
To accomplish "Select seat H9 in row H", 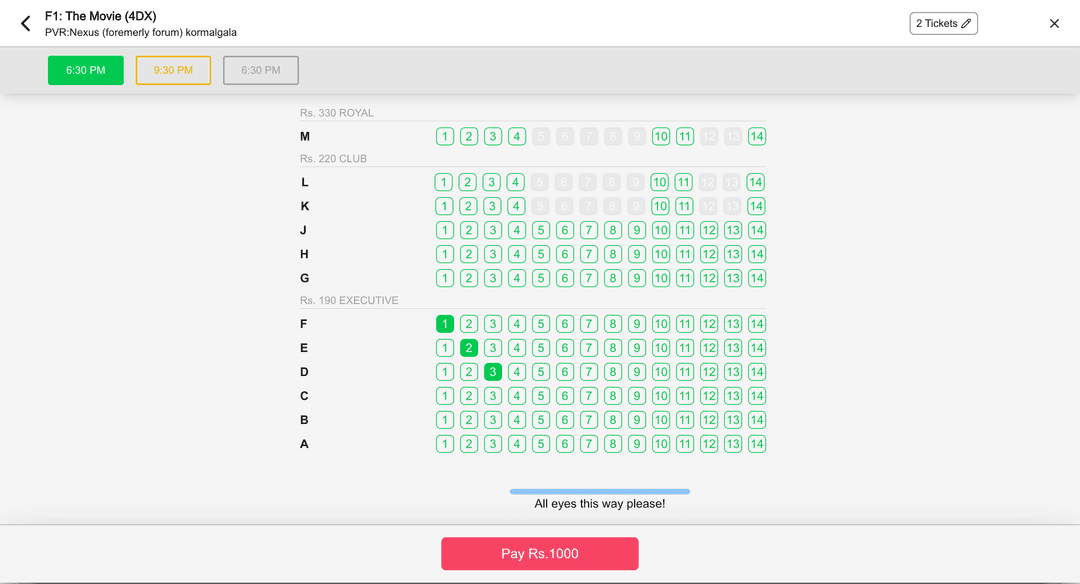I will pyautogui.click(x=637, y=254).
